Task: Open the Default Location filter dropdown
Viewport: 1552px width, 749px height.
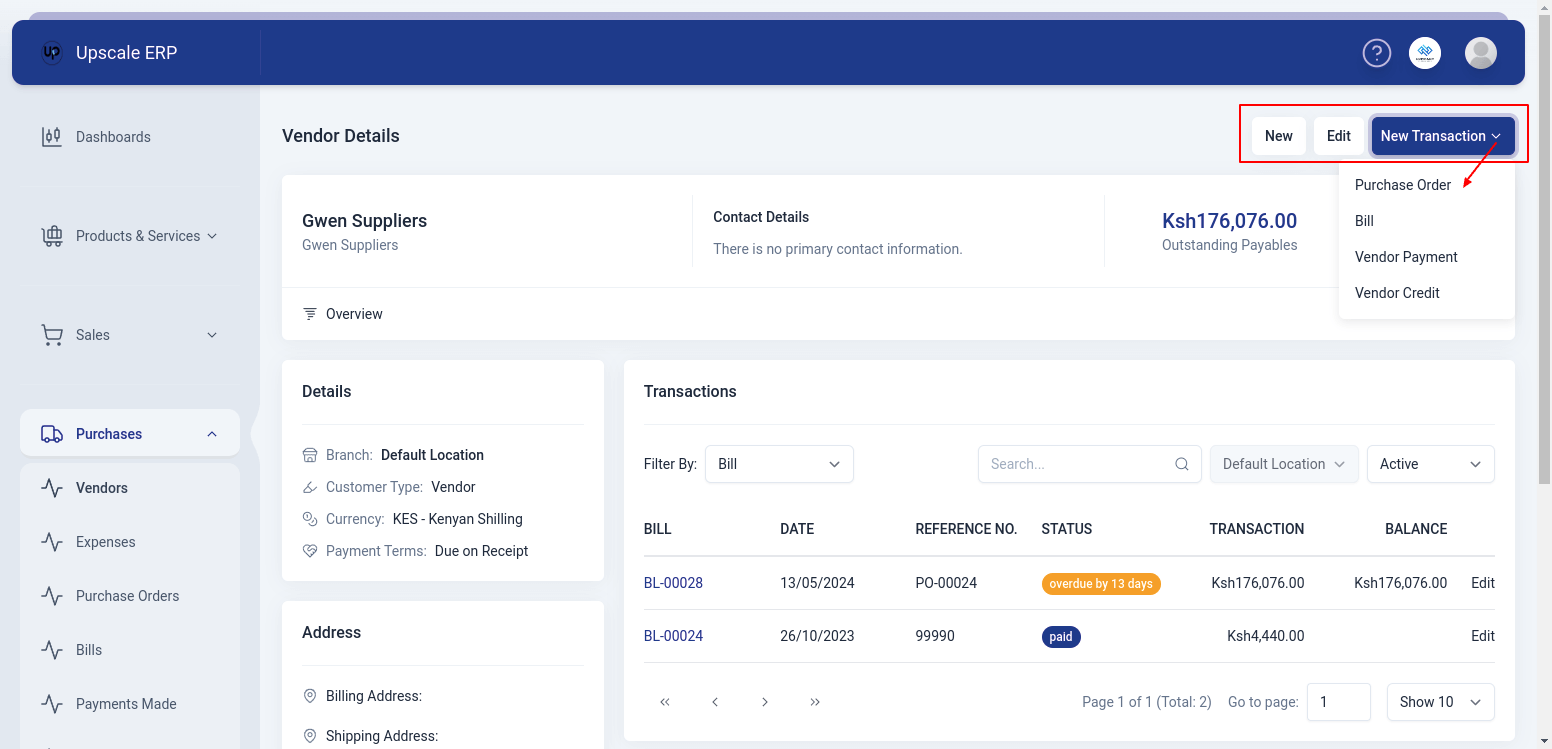Action: coord(1284,464)
